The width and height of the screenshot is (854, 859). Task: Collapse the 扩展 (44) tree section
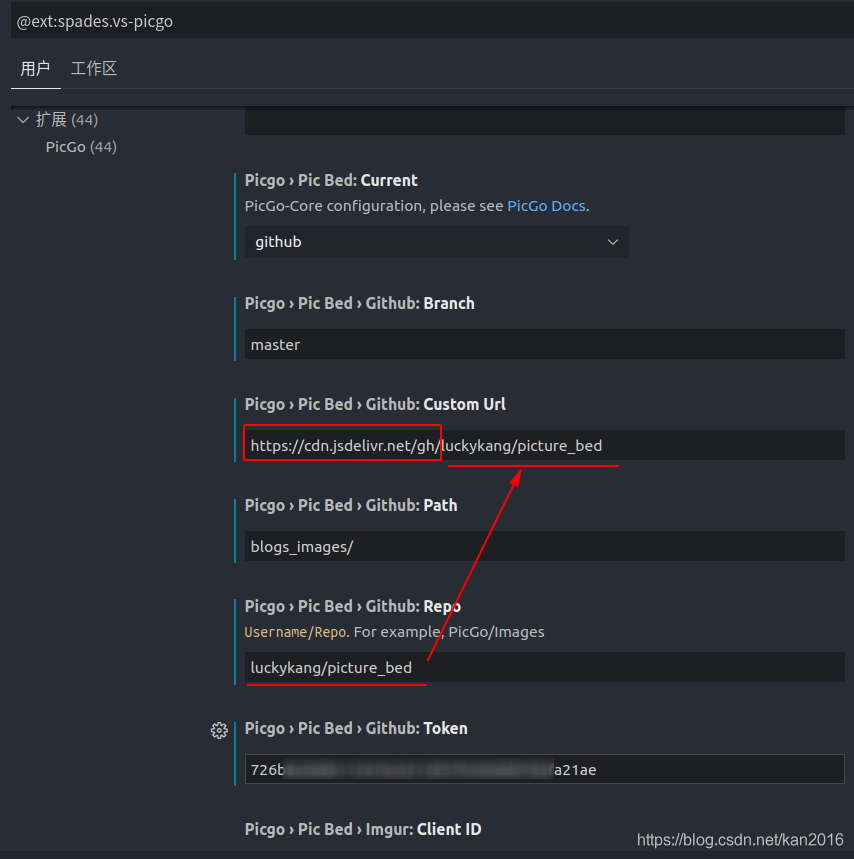pyautogui.click(x=22, y=119)
